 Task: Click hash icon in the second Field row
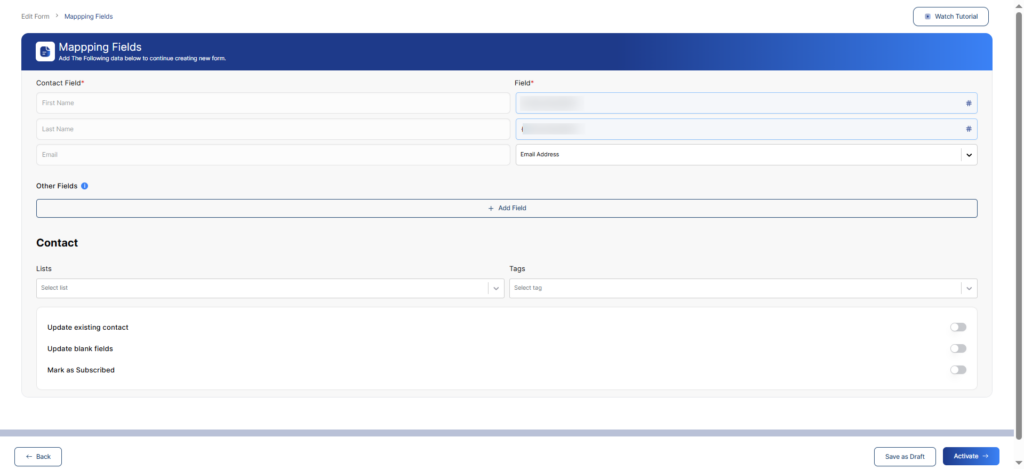click(x=968, y=129)
